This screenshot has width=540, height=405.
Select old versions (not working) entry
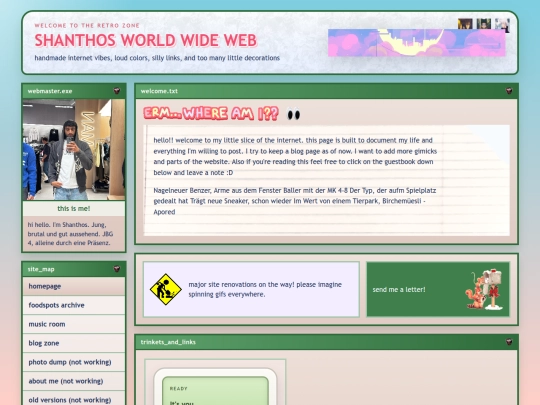(x=74, y=399)
